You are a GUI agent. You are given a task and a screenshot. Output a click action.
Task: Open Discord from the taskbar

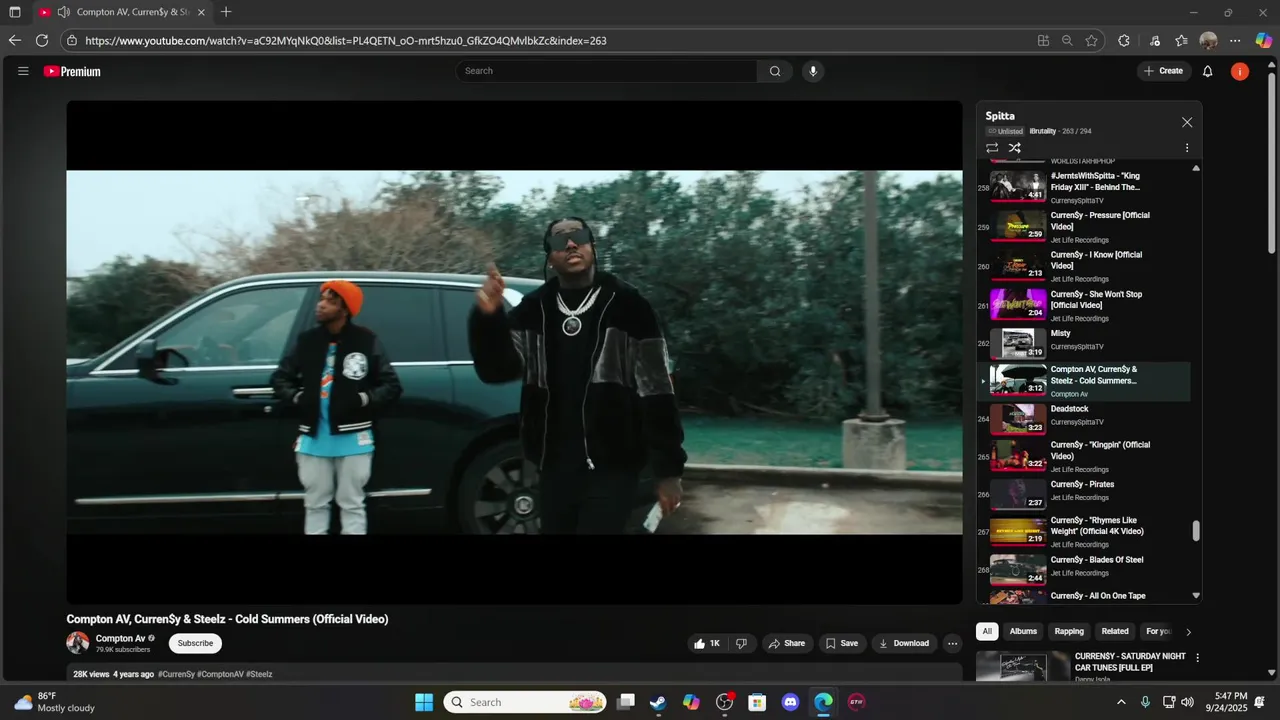point(791,702)
